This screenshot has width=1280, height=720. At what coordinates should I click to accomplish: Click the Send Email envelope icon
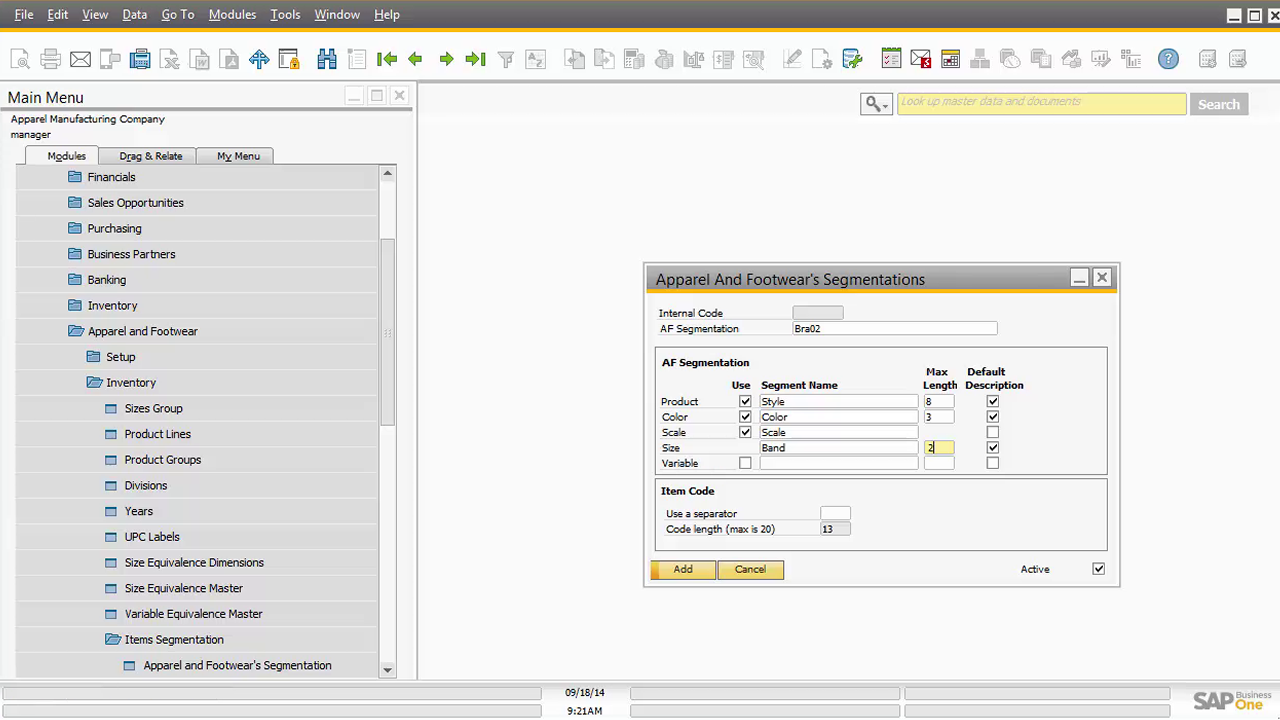[x=80, y=60]
